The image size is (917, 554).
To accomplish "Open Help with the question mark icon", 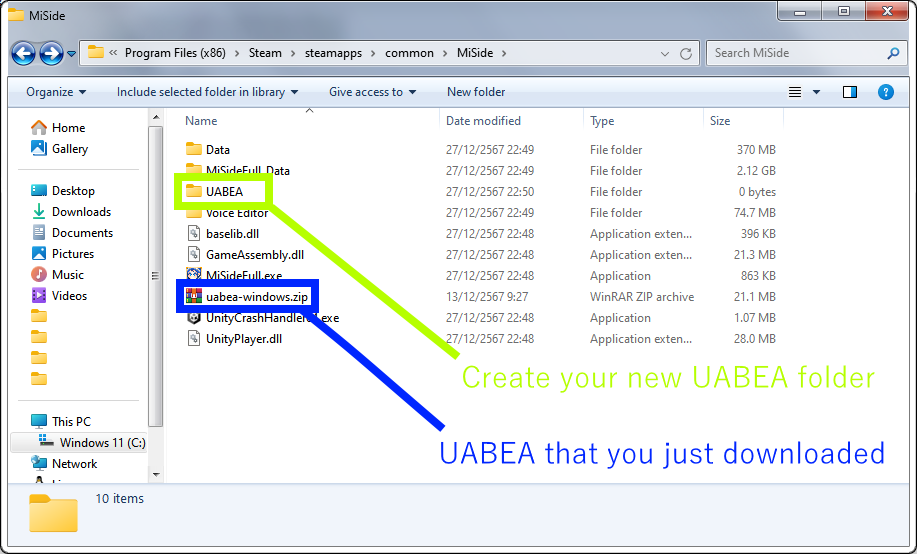I will [x=886, y=92].
